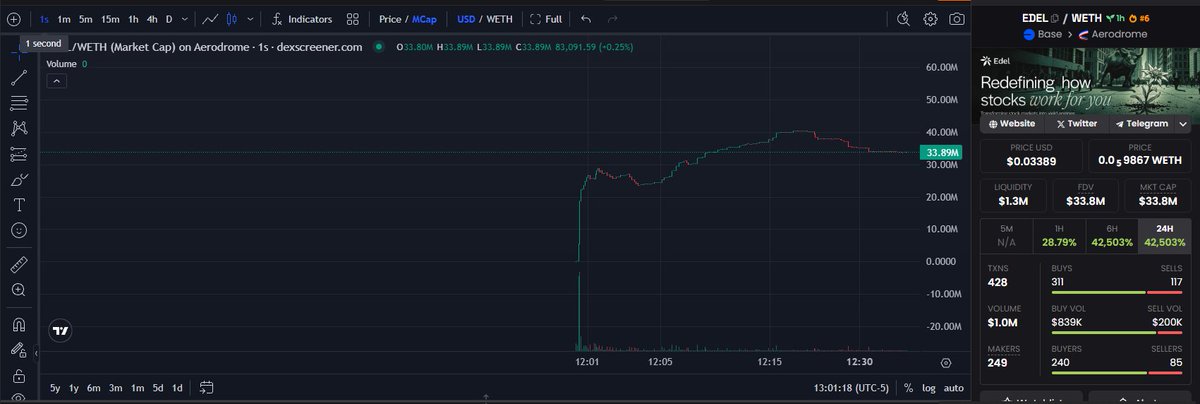Switch chart to candlestick style
The width and height of the screenshot is (1200, 404).
click(x=232, y=18)
